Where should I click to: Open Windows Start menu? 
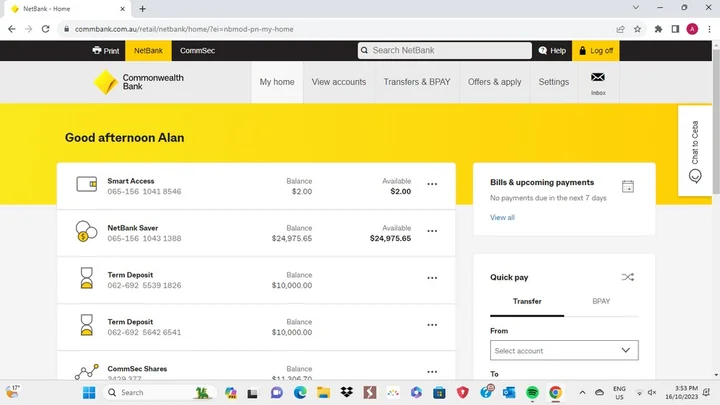89,393
